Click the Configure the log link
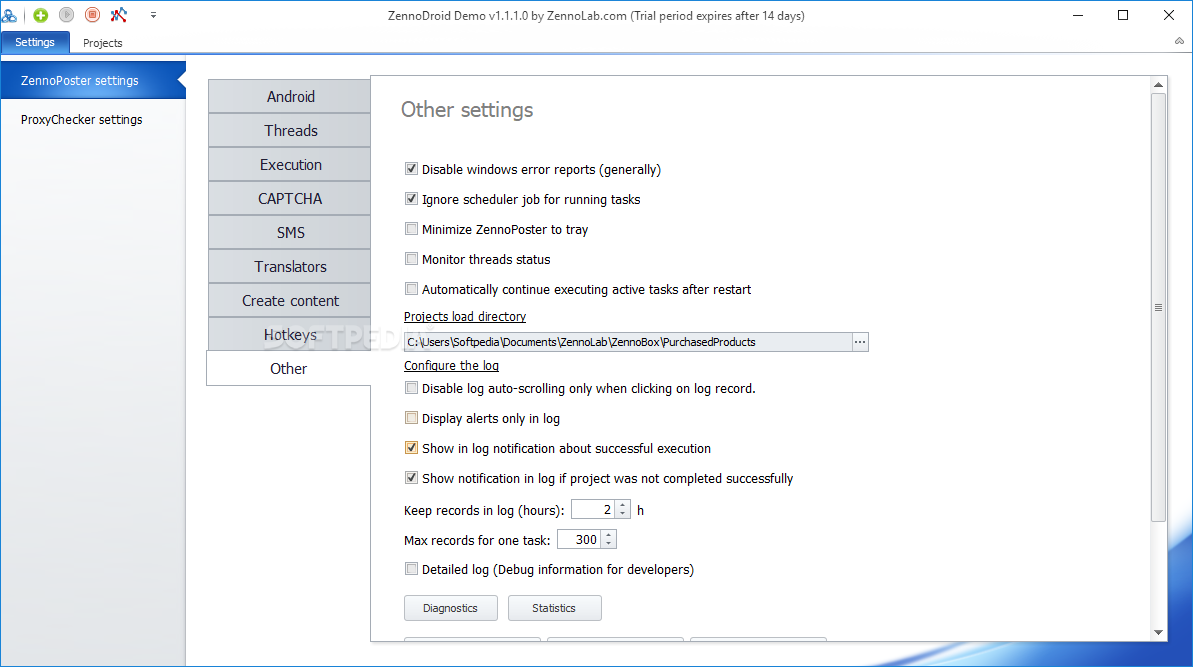1193x667 pixels. click(451, 366)
